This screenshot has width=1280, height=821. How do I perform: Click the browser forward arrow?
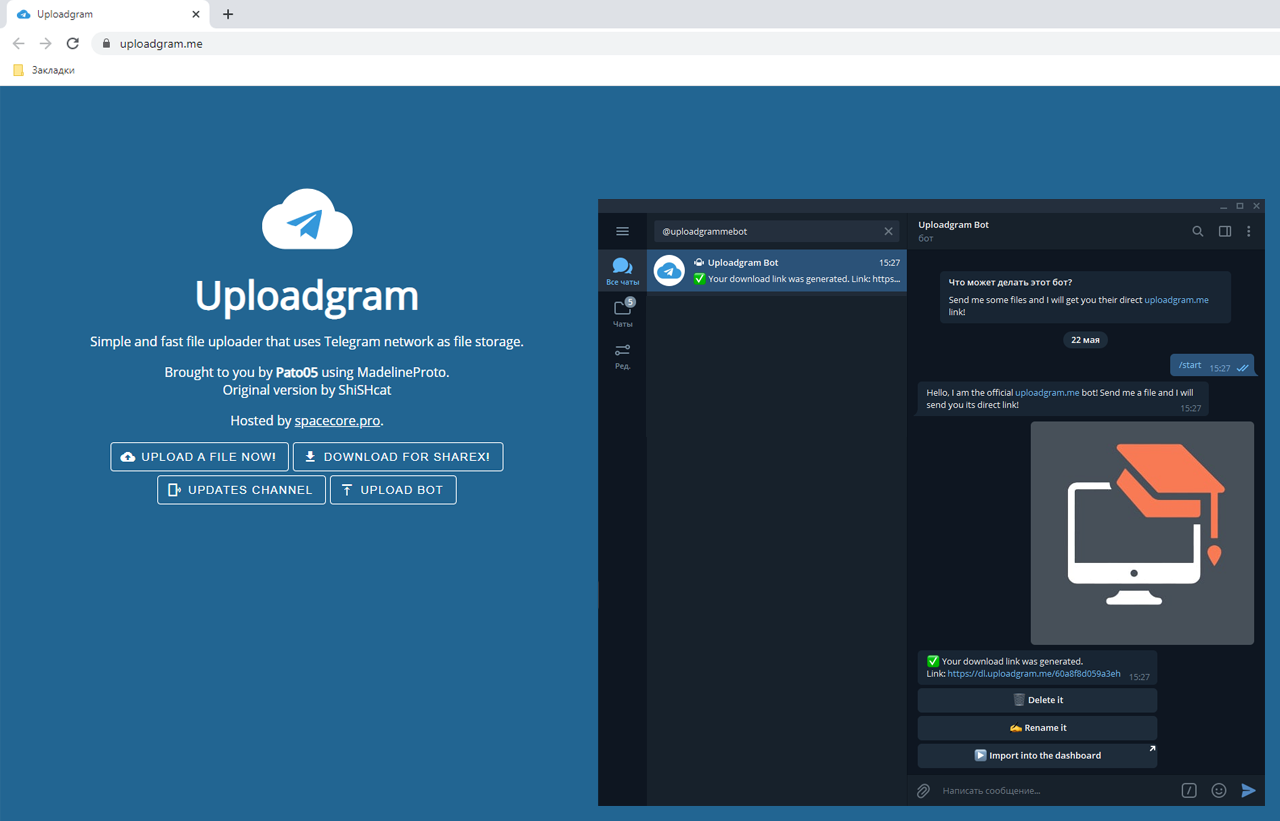(x=45, y=43)
